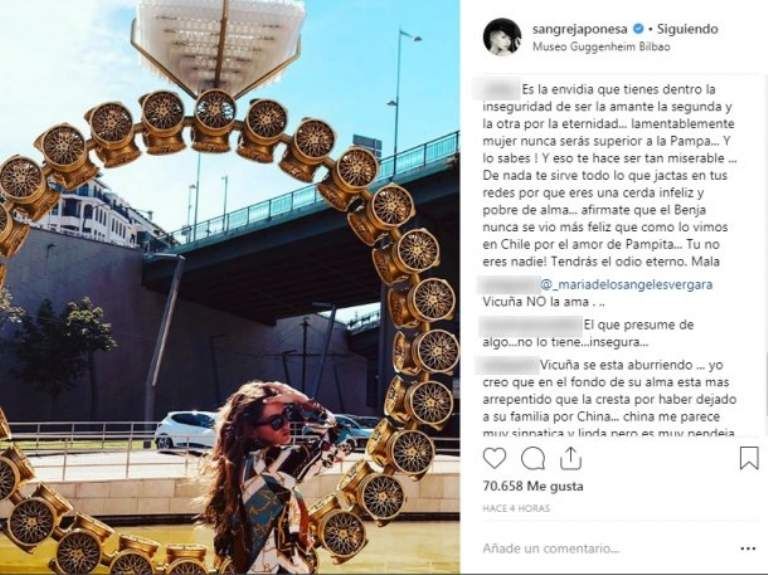Click the 'Hace 4 horas' timestamp
This screenshot has width=768, height=575.
pos(517,510)
